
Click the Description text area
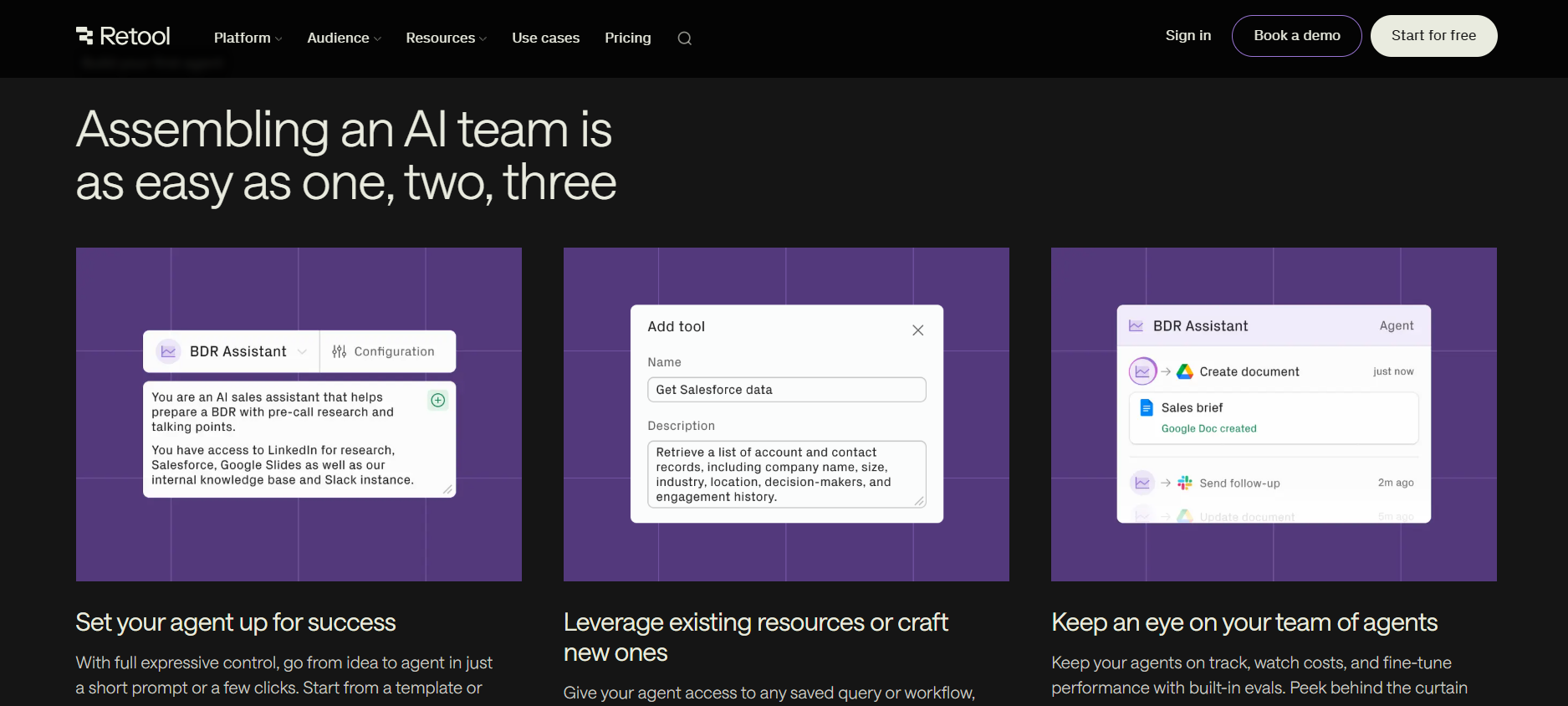786,474
